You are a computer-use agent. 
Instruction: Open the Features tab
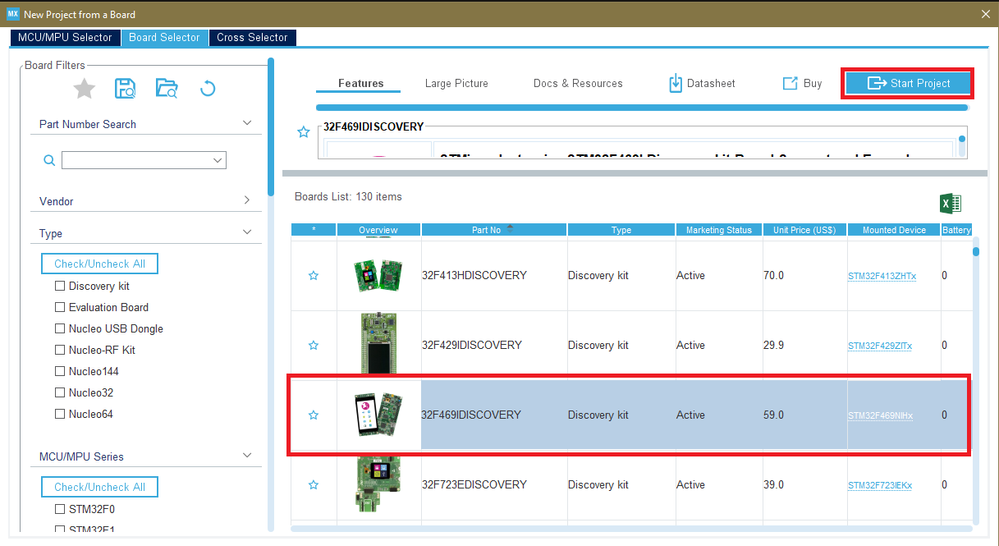361,83
